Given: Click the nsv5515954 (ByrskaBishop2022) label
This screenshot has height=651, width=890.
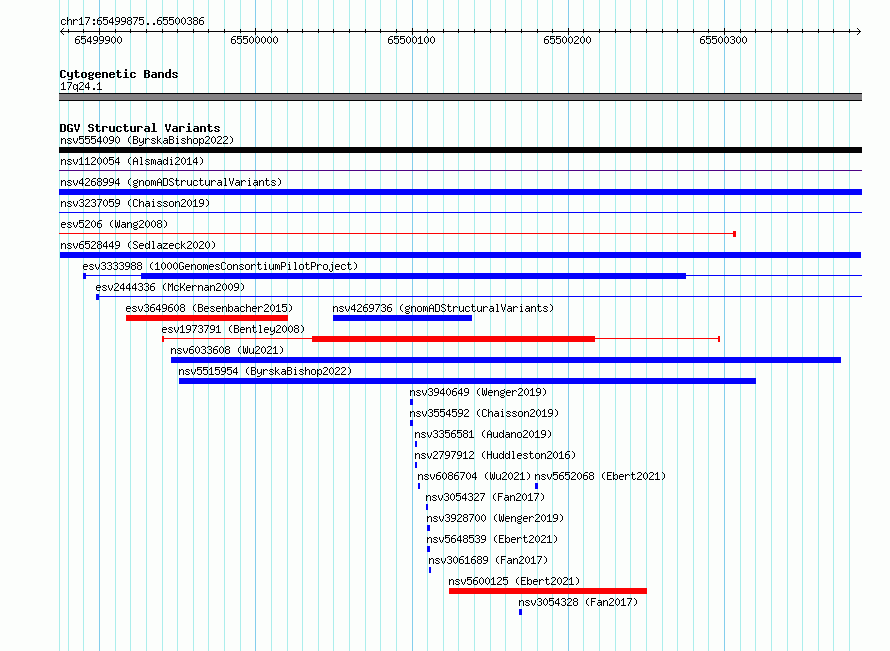Looking at the screenshot, I should pyautogui.click(x=265, y=371).
